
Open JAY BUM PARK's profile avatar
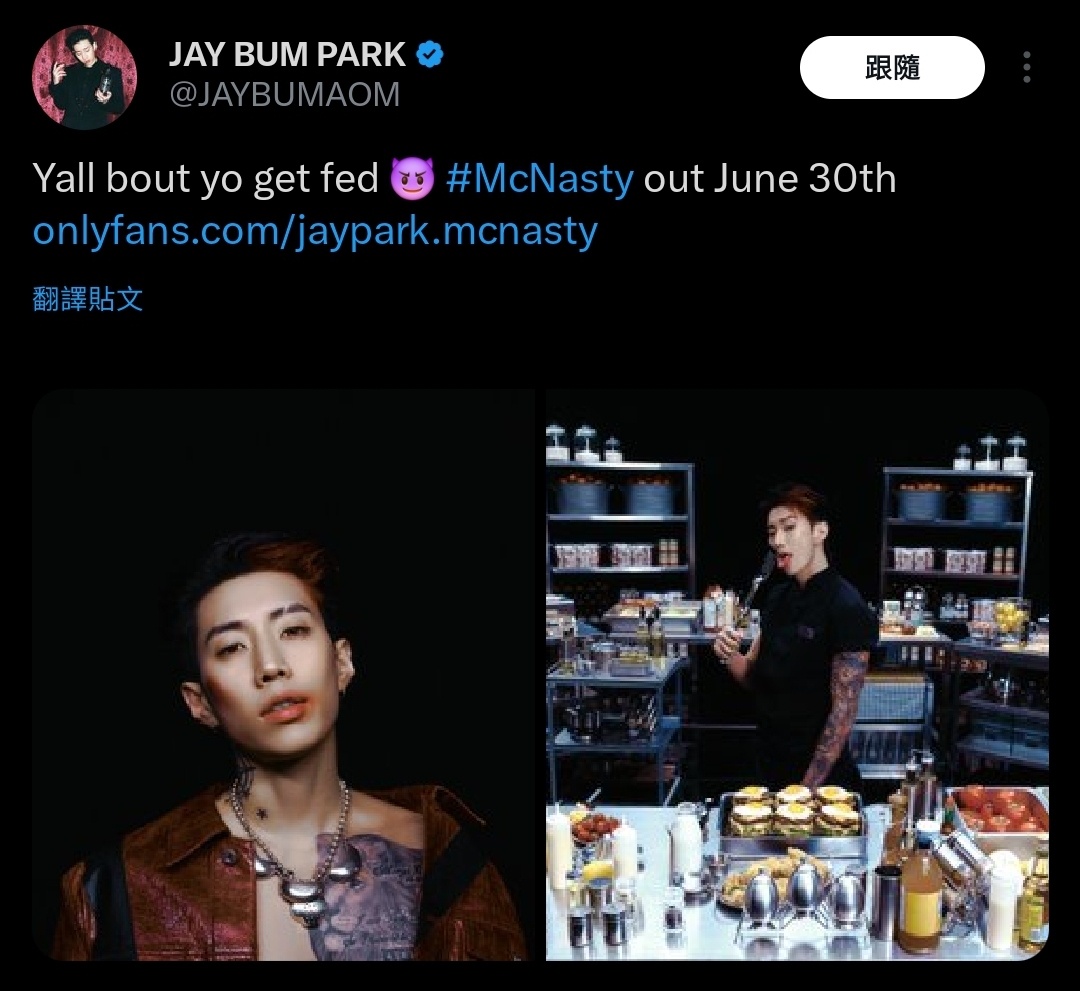pos(84,77)
